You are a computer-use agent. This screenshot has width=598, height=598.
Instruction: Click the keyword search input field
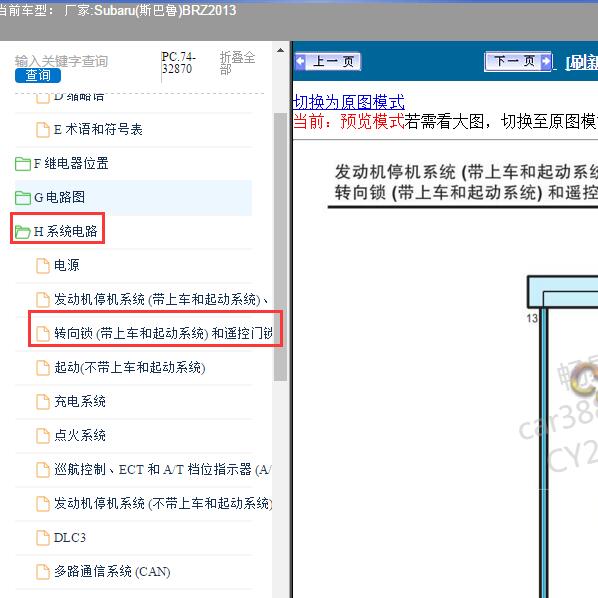coord(62,61)
